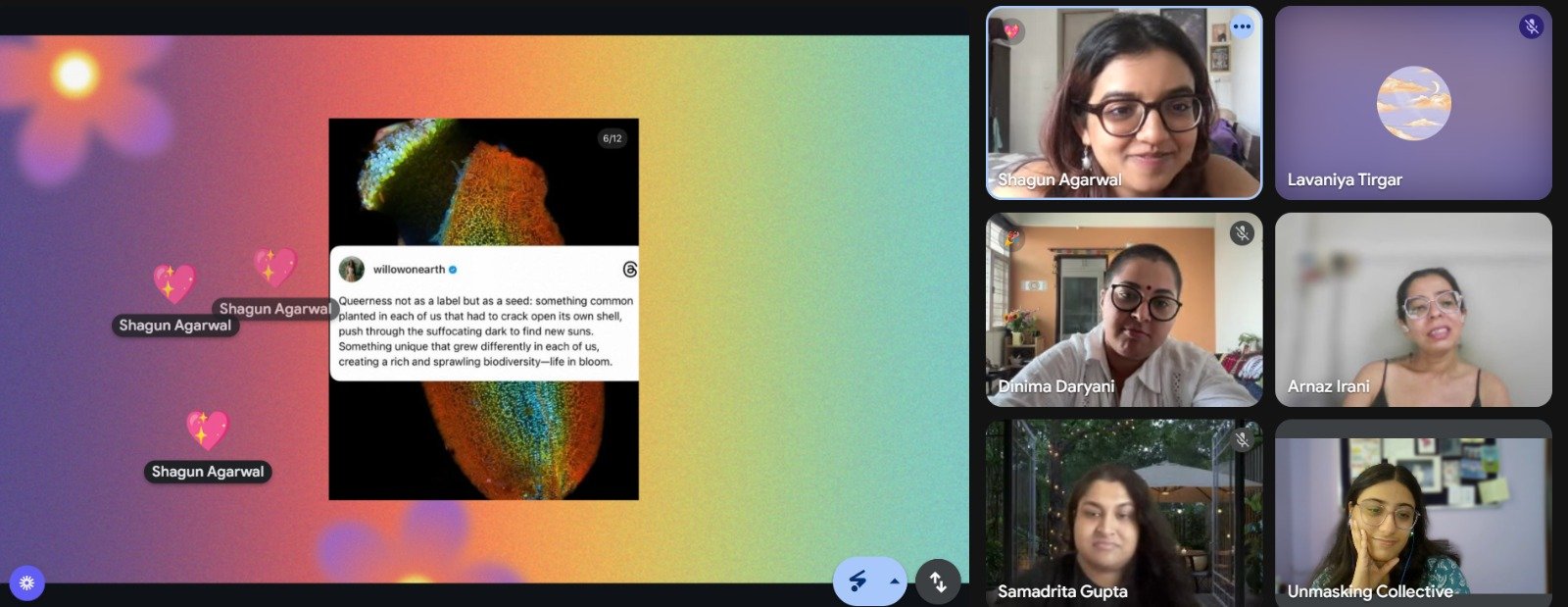Click the muted mic icon on Samadrita Gupta's tile
The height and width of the screenshot is (607, 1568).
click(1242, 439)
